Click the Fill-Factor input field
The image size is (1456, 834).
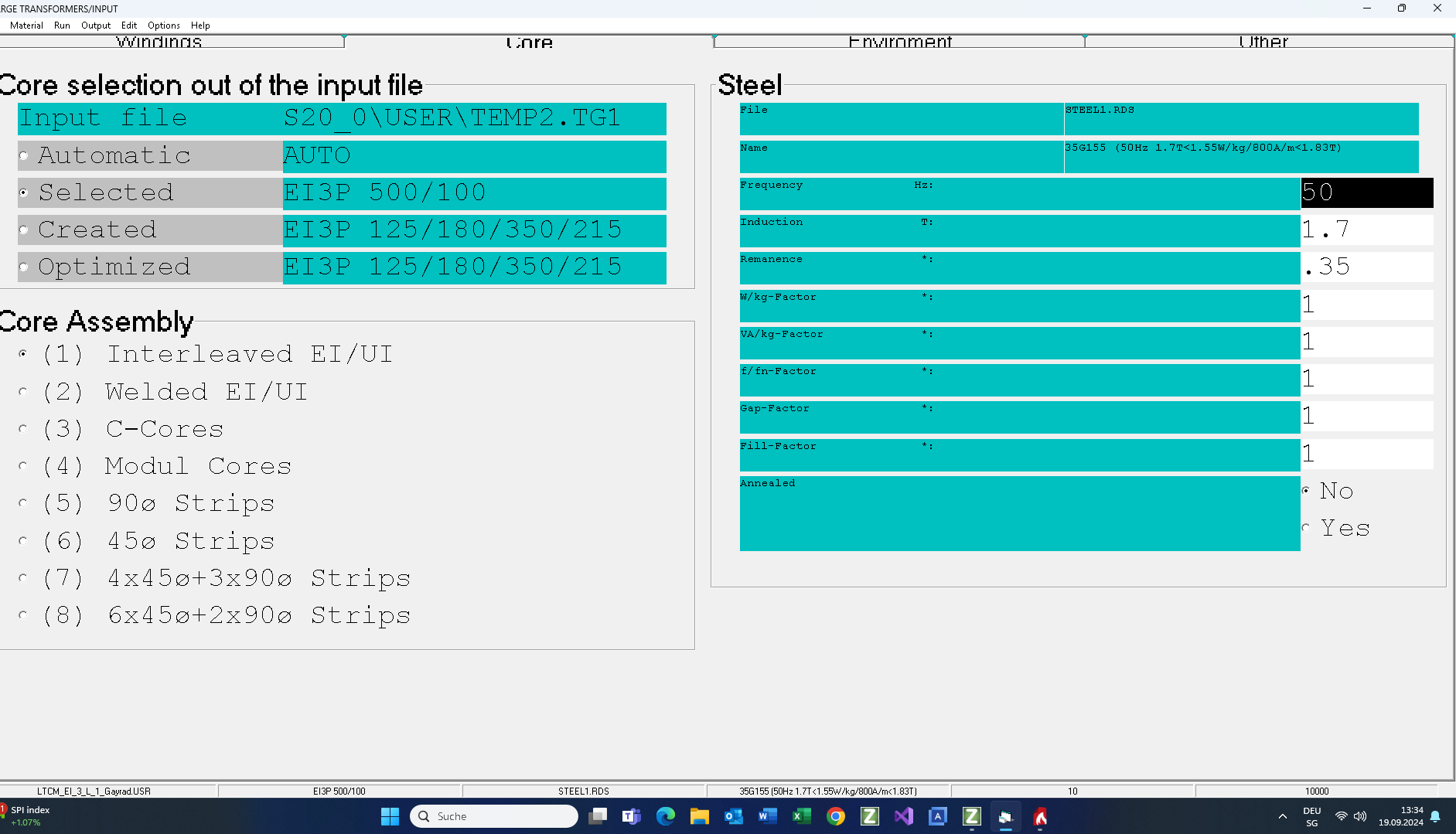(x=1366, y=454)
